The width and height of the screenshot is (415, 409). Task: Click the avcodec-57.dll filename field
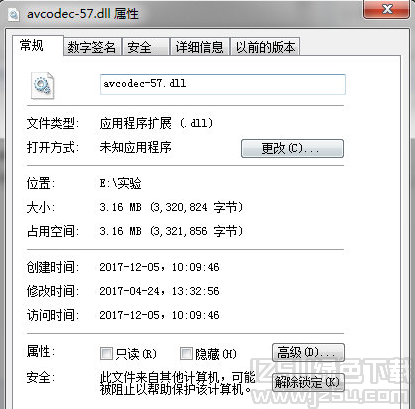pos(223,84)
